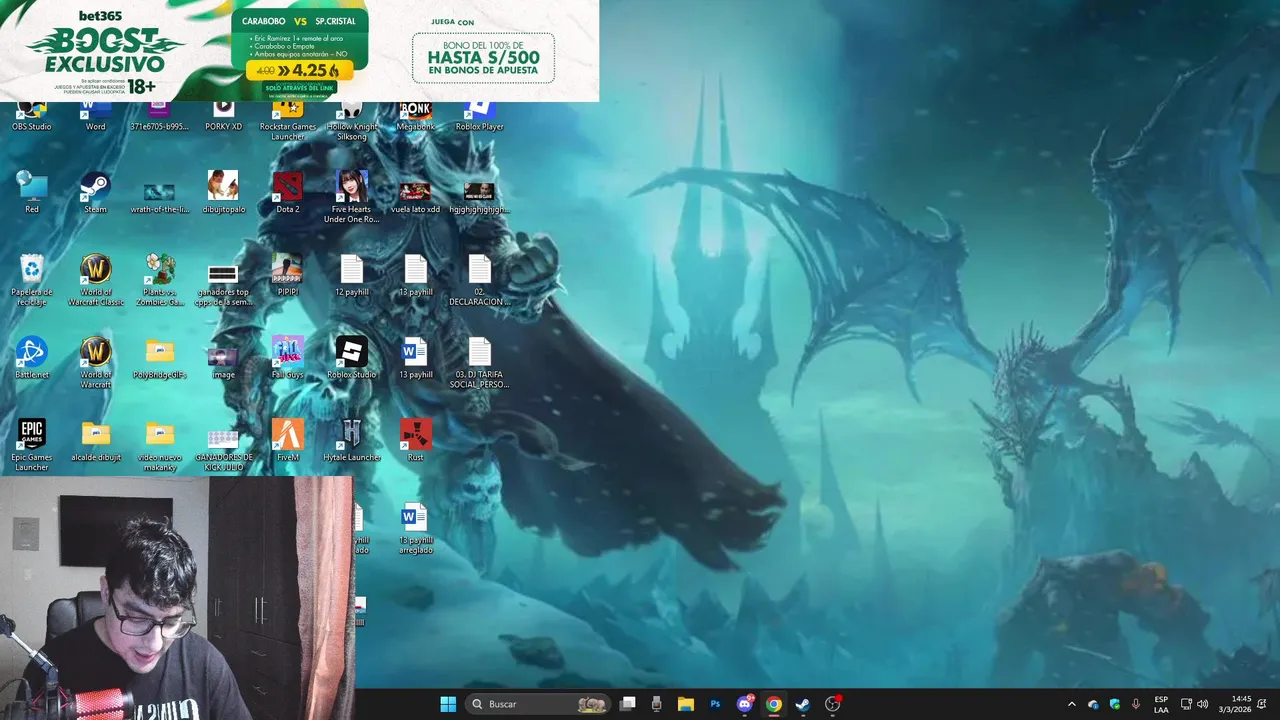Open the Word desktop shortcut
The image size is (1280, 720).
pyautogui.click(x=95, y=117)
